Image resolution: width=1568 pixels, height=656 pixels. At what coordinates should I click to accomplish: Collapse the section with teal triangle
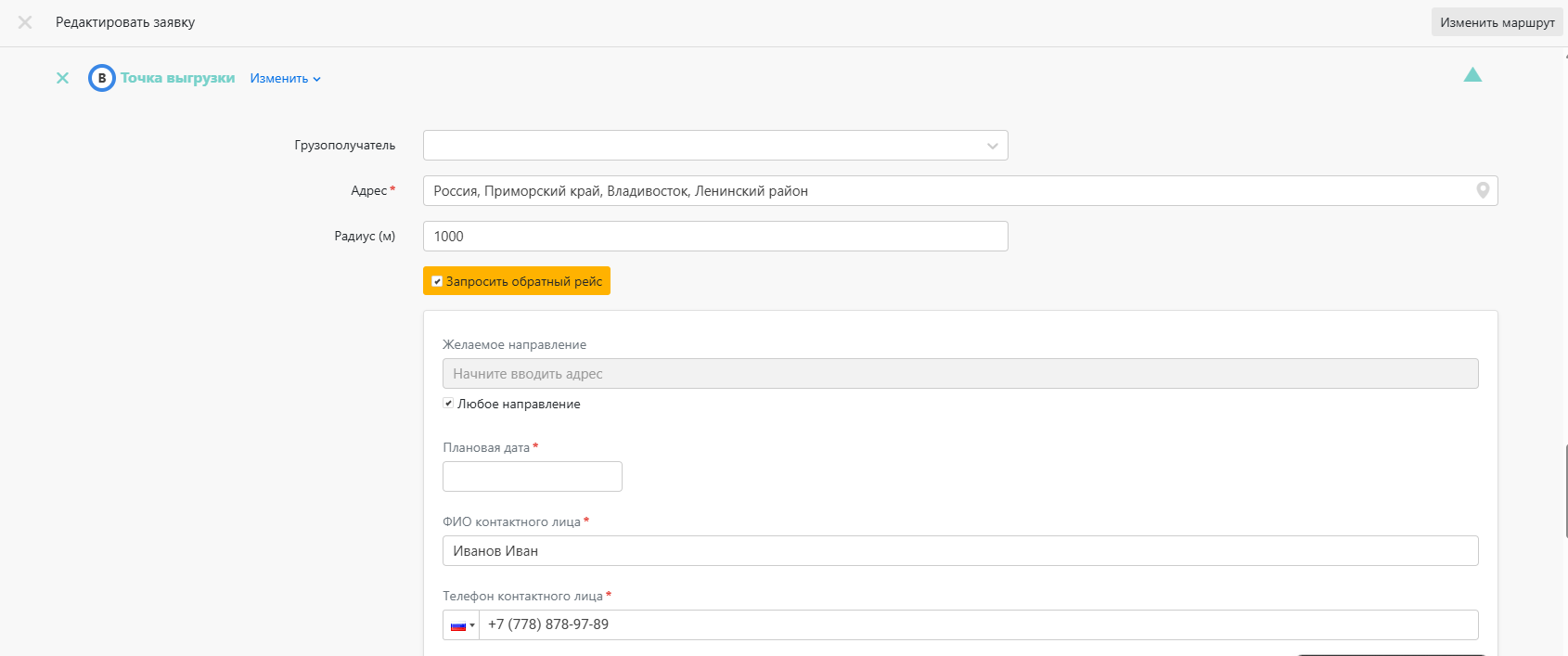coord(1472,75)
